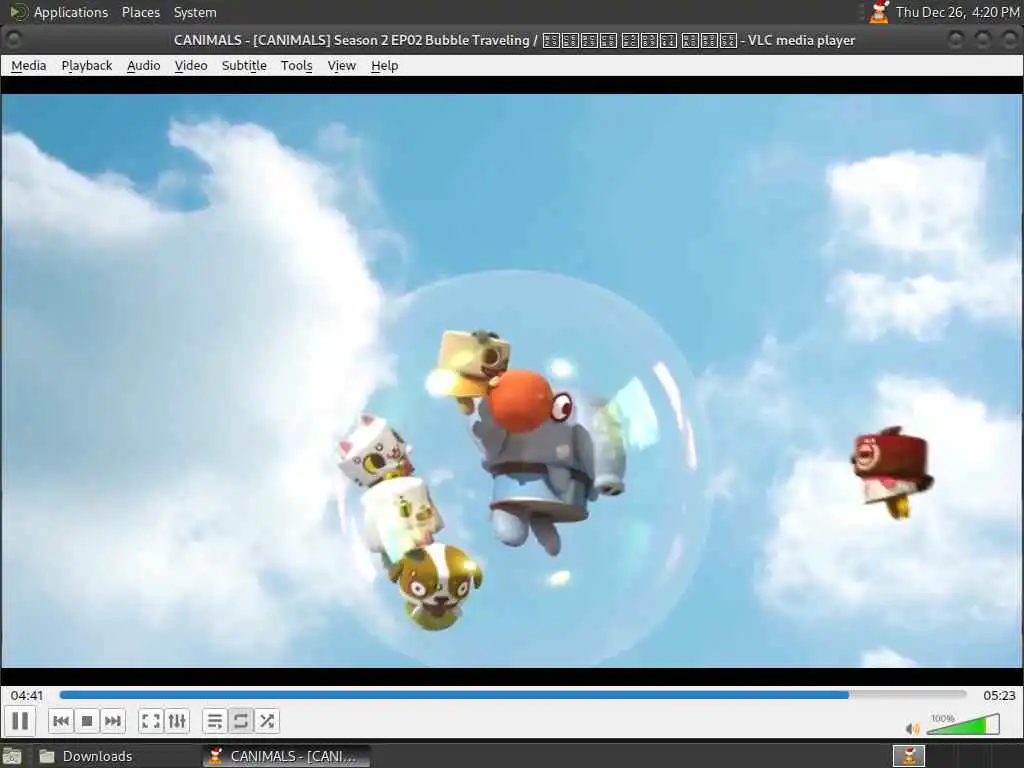Open the Media menu
Screen dimensions: 1024x768
[29, 65]
